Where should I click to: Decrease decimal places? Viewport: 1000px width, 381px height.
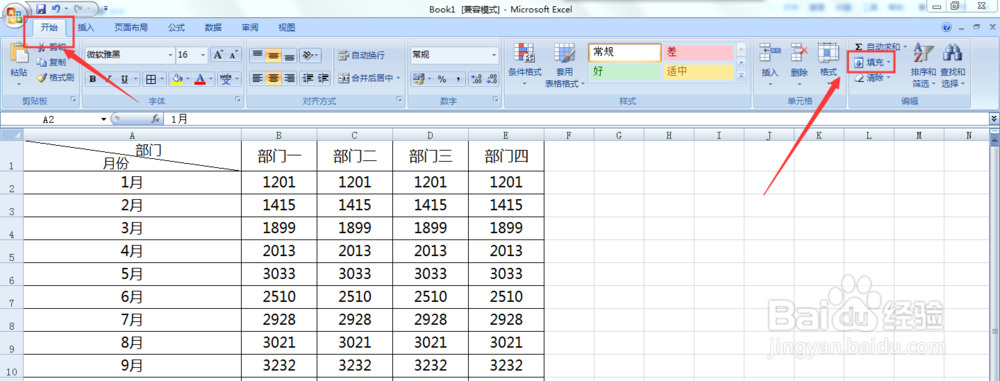[x=492, y=78]
